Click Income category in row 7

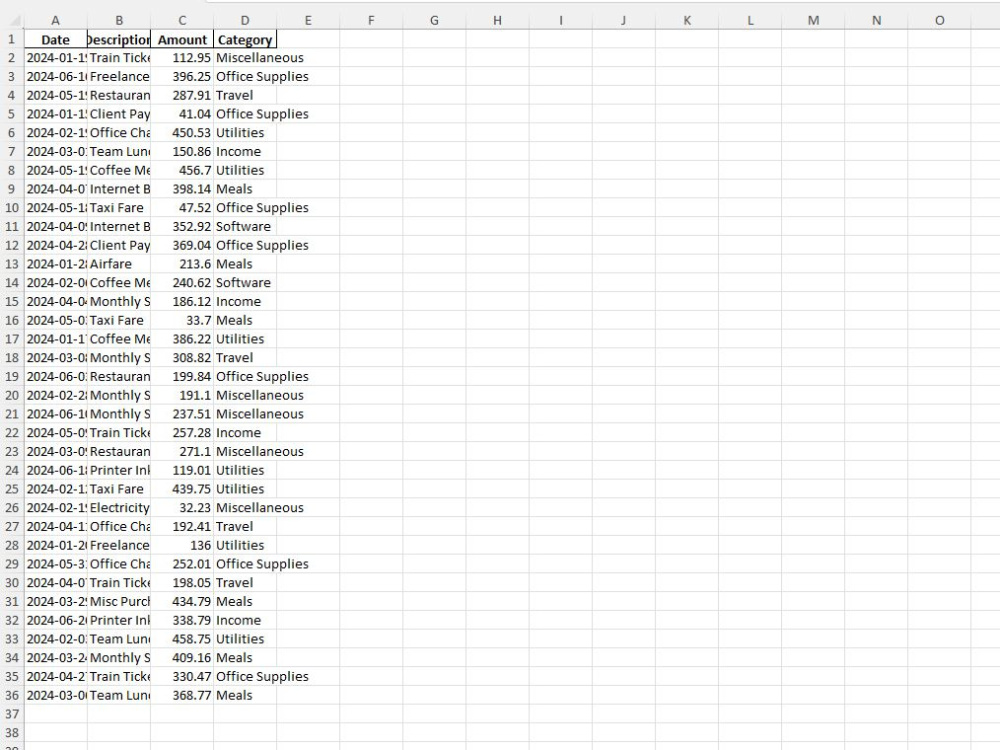pyautogui.click(x=245, y=152)
